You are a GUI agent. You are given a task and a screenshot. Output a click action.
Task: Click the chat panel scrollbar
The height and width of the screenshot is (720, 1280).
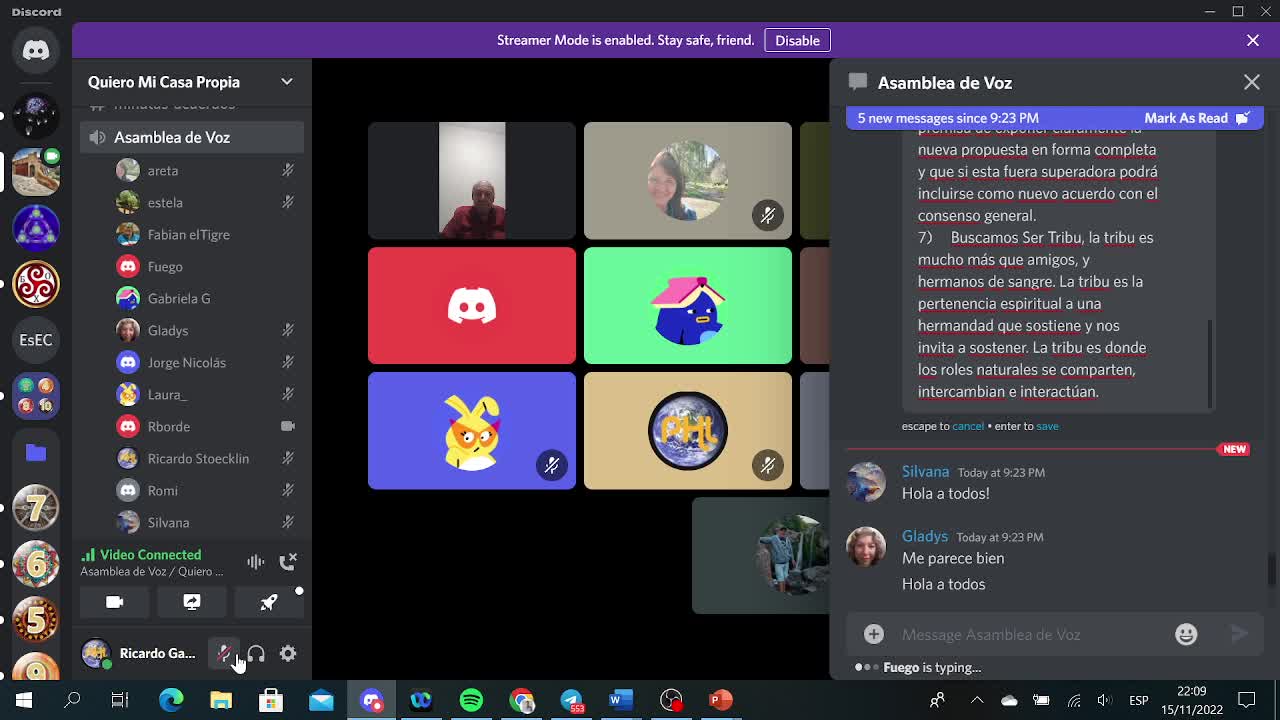point(1272,569)
